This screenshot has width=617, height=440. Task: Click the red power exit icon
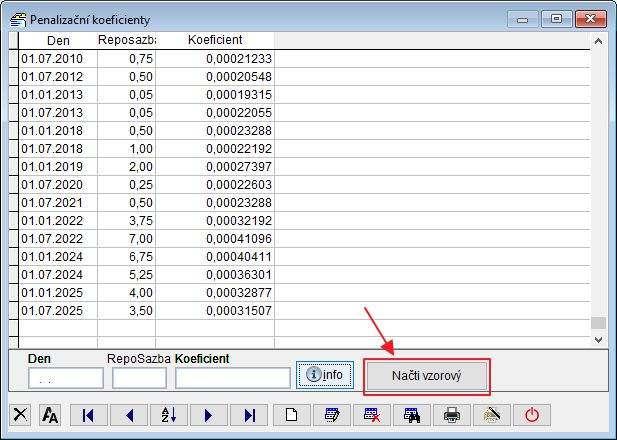click(x=532, y=415)
